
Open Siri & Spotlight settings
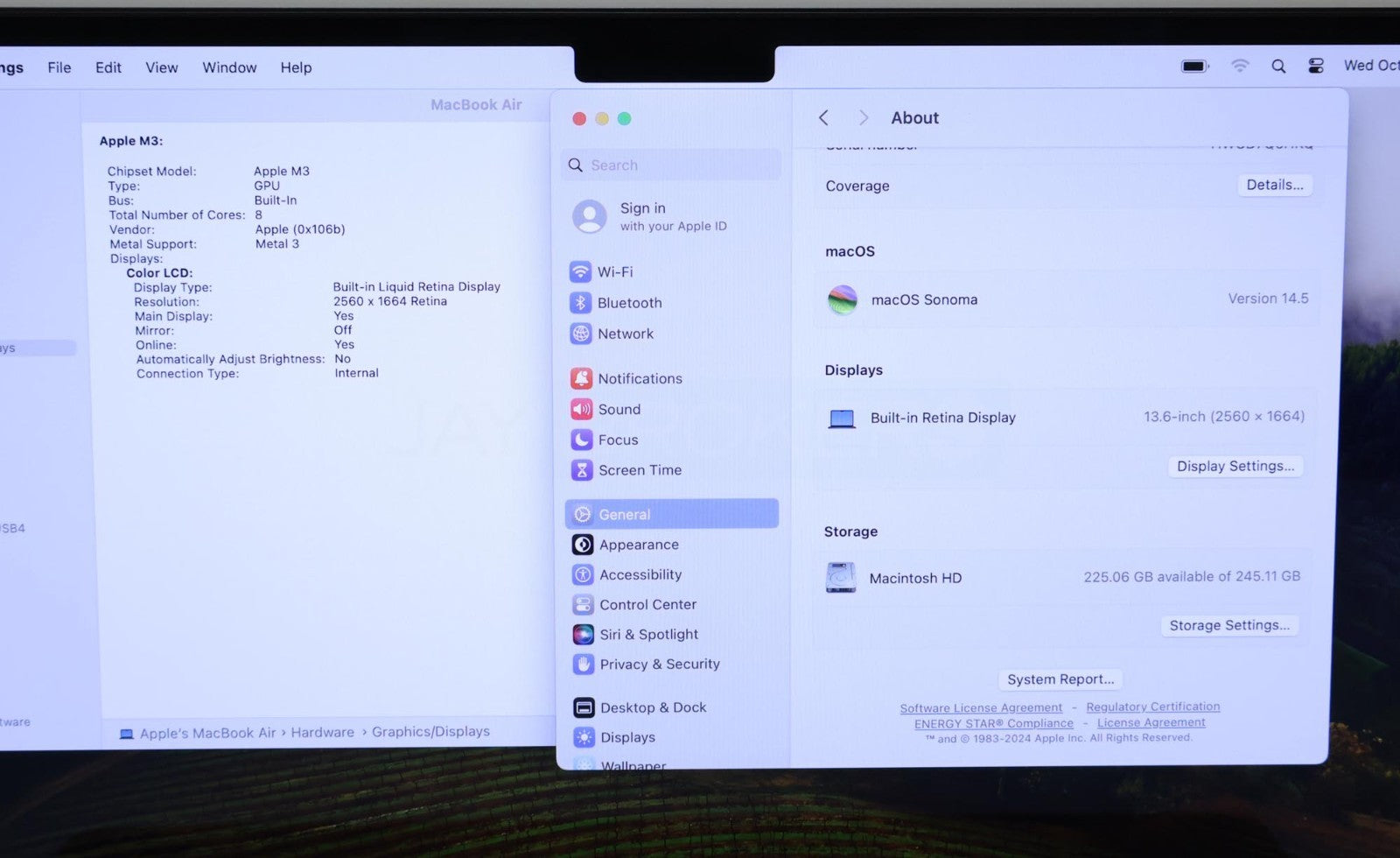[647, 634]
